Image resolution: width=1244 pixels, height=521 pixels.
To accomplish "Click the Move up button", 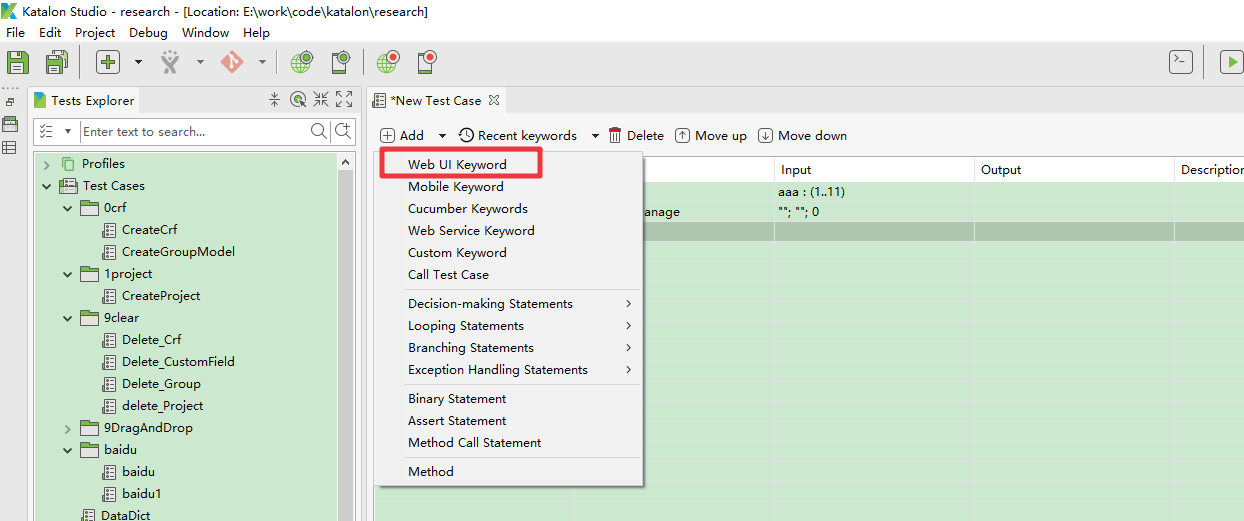I will pyautogui.click(x=711, y=135).
